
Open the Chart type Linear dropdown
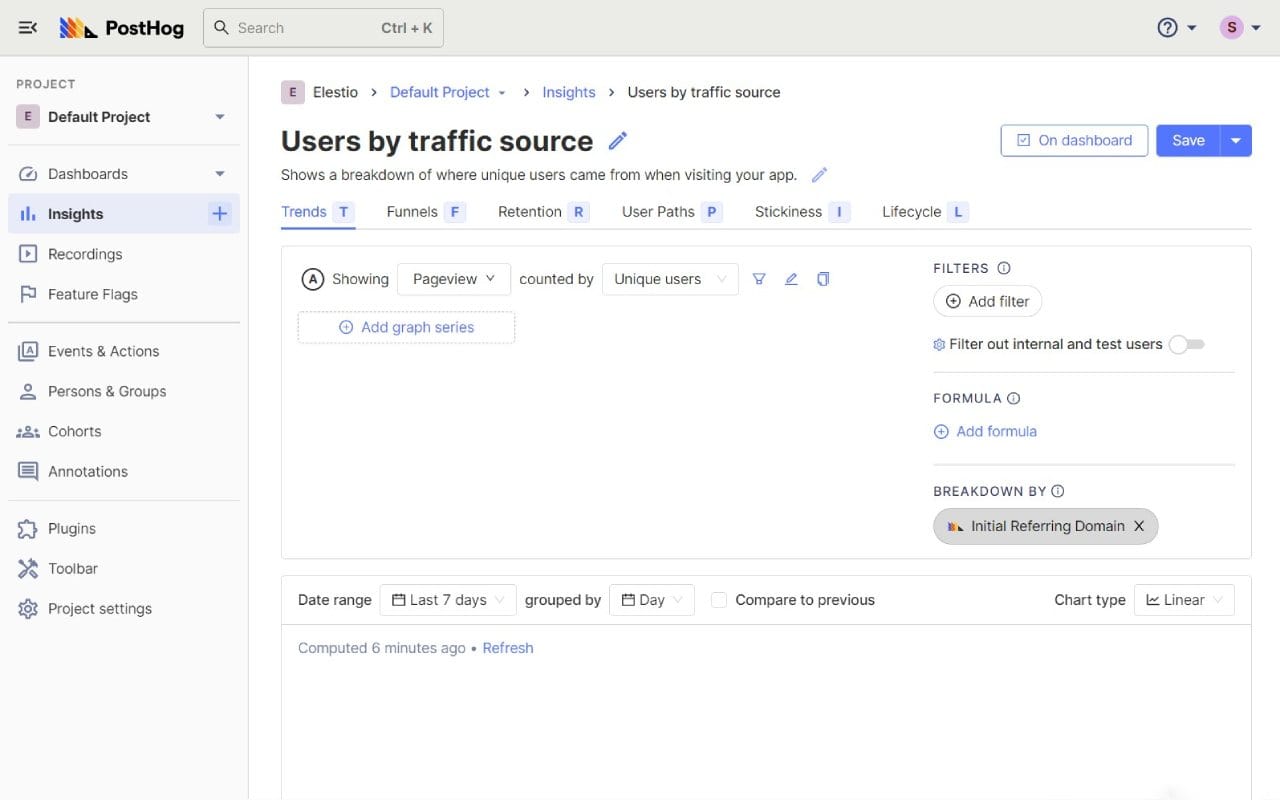pos(1184,599)
